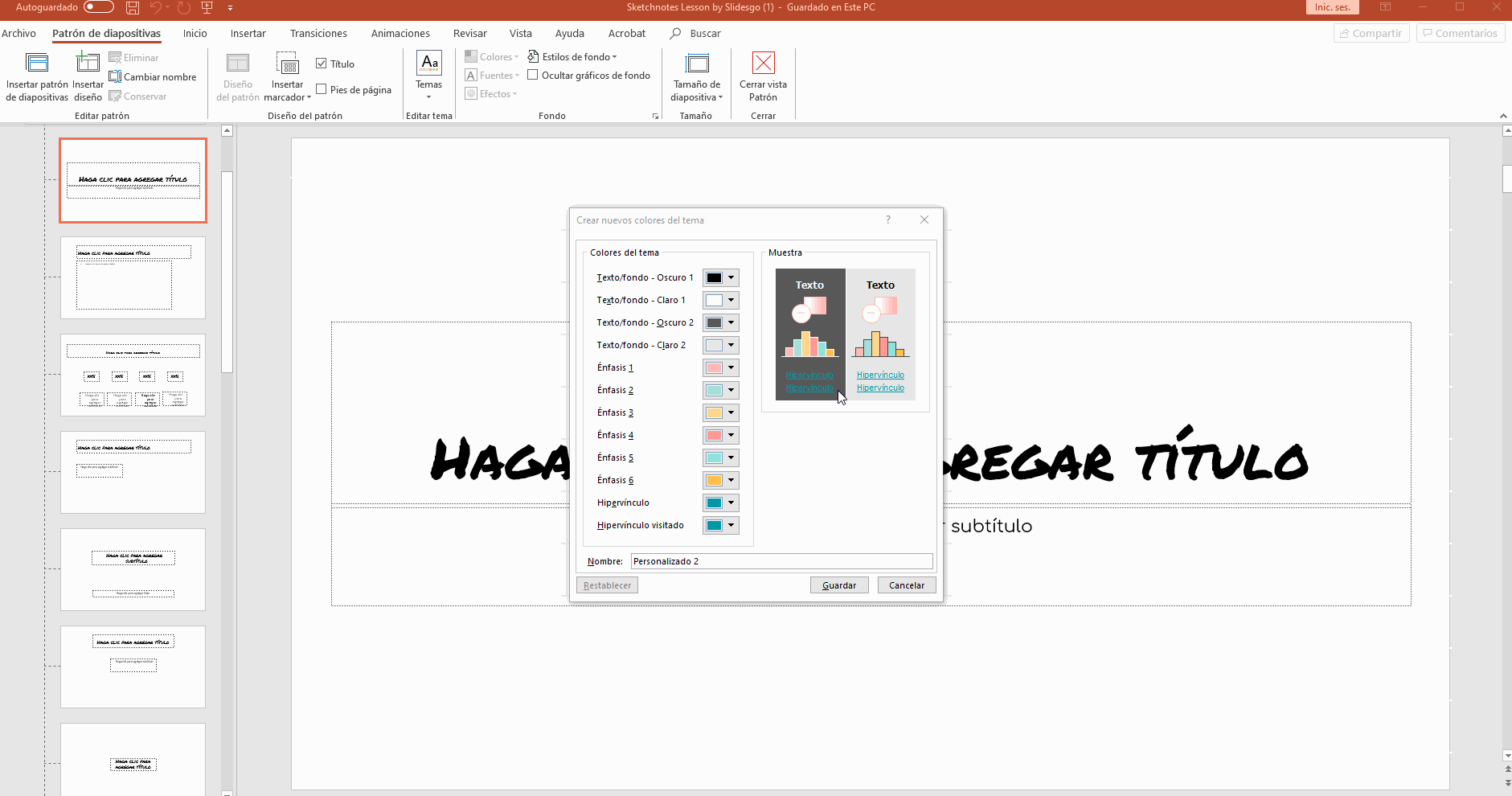Open Texto/fondo - Oscuro 1 color dropdown
The width and height of the screenshot is (1512, 796).
721,277
